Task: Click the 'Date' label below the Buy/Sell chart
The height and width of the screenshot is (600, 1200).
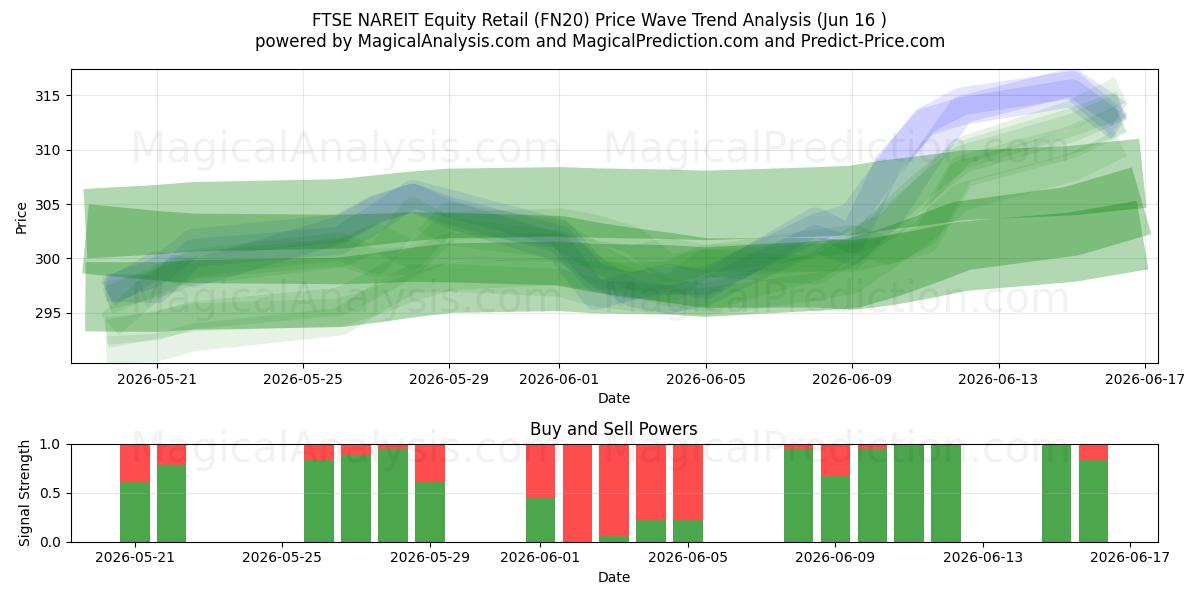Action: 614,577
